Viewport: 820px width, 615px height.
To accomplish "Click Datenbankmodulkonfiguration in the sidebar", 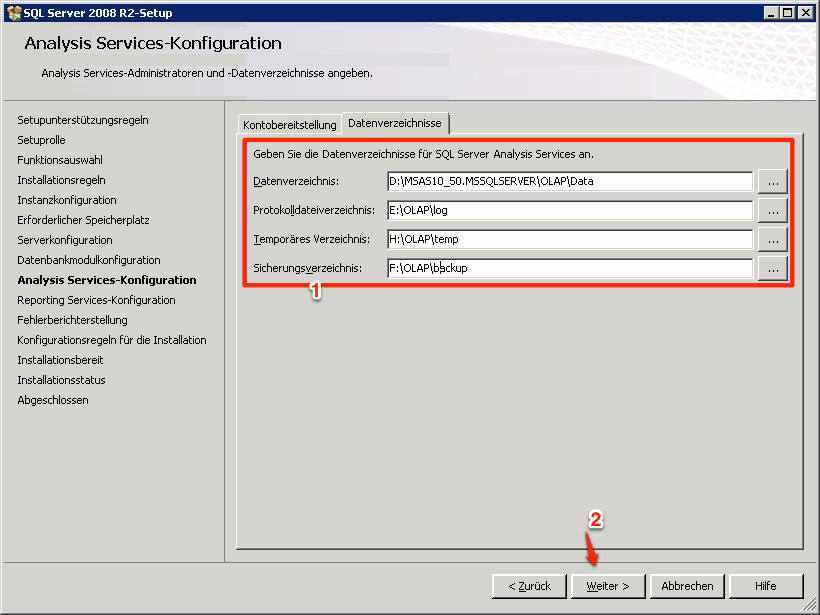I will (89, 260).
